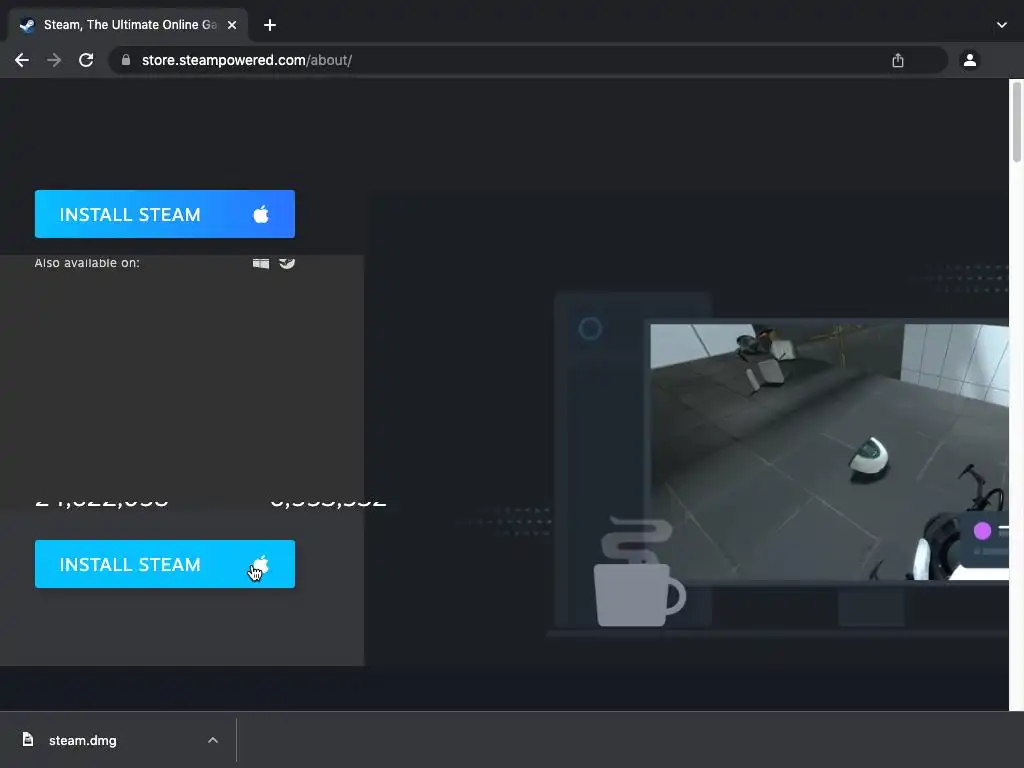Click the Also available on text

[x=87, y=263]
